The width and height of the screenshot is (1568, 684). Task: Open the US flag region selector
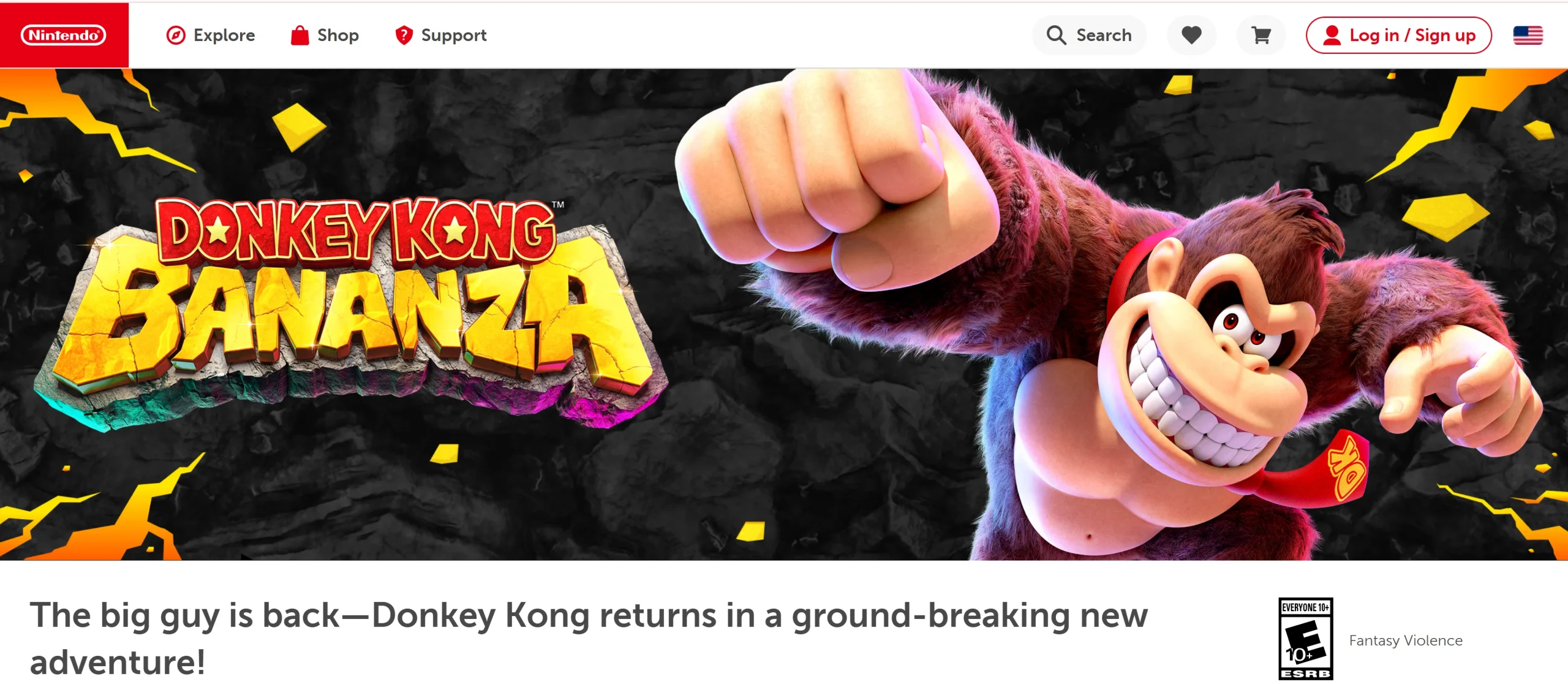coord(1528,36)
